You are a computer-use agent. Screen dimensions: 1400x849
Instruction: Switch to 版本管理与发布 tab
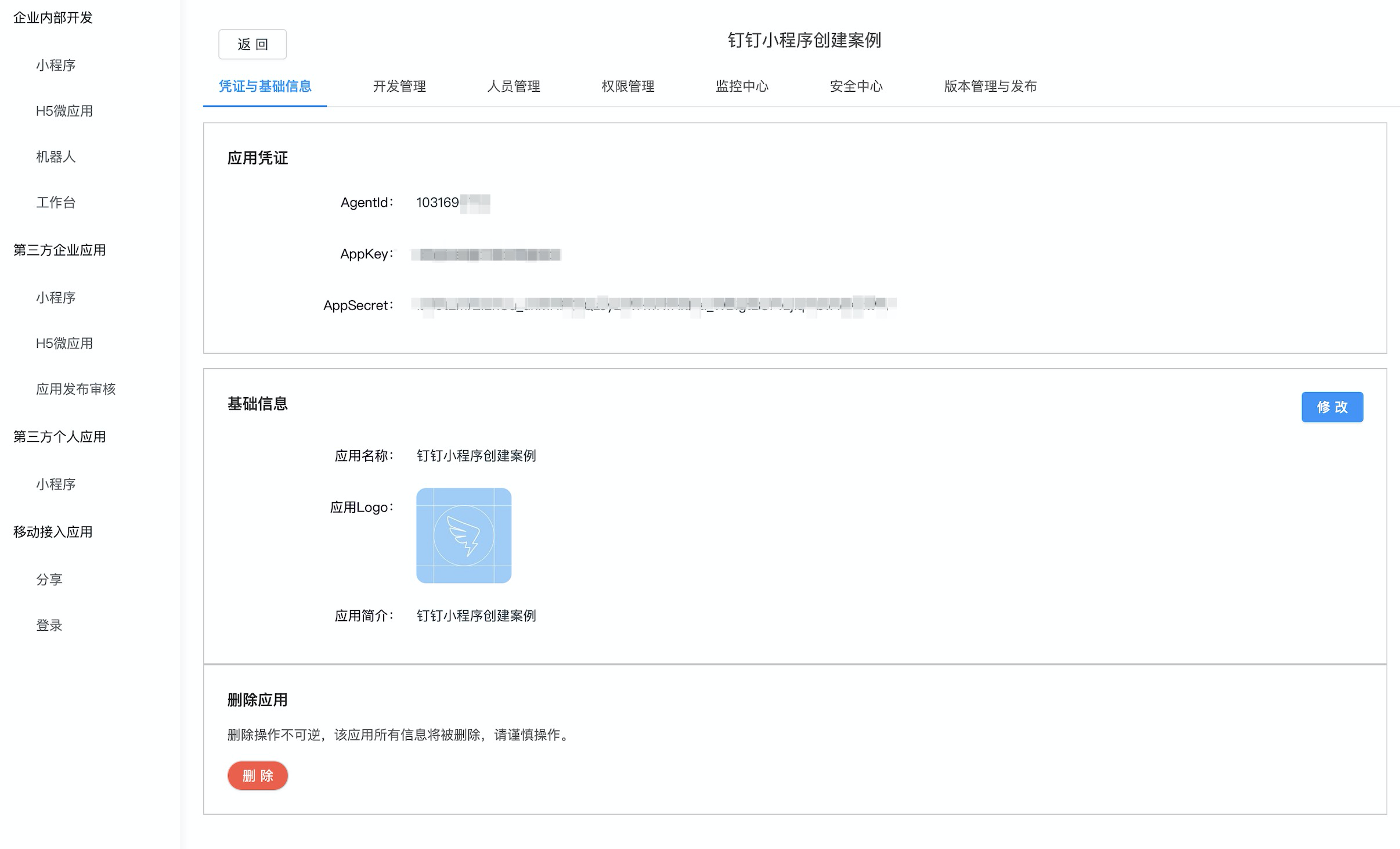pos(990,86)
